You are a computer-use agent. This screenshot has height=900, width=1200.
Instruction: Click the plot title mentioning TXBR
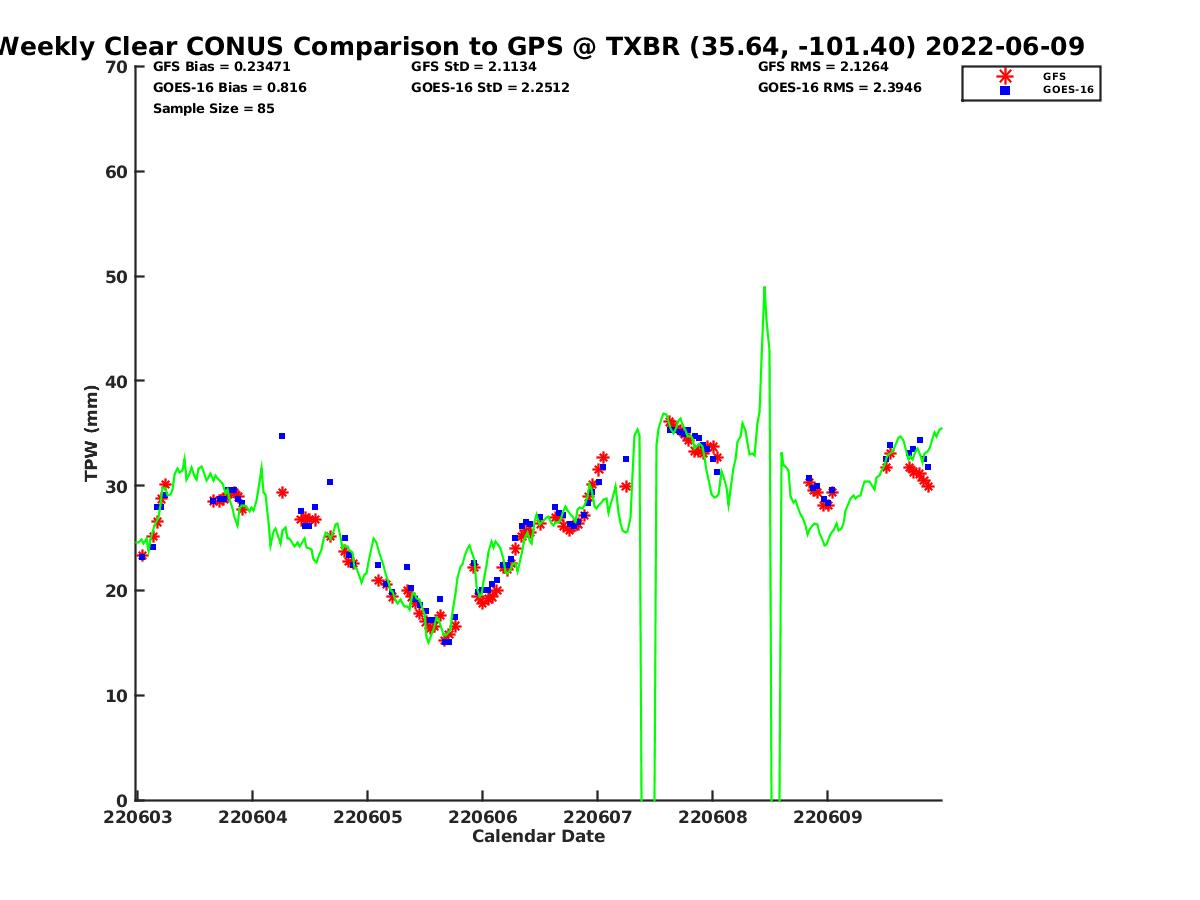pos(541,46)
